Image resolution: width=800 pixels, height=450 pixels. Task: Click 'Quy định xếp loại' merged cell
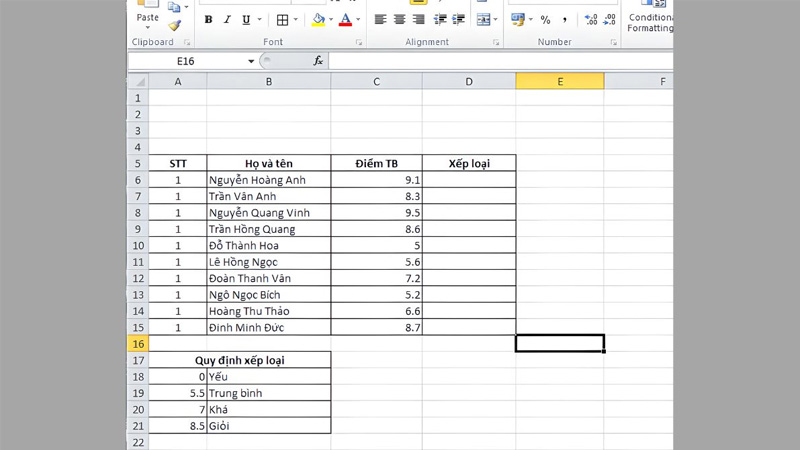[240, 360]
